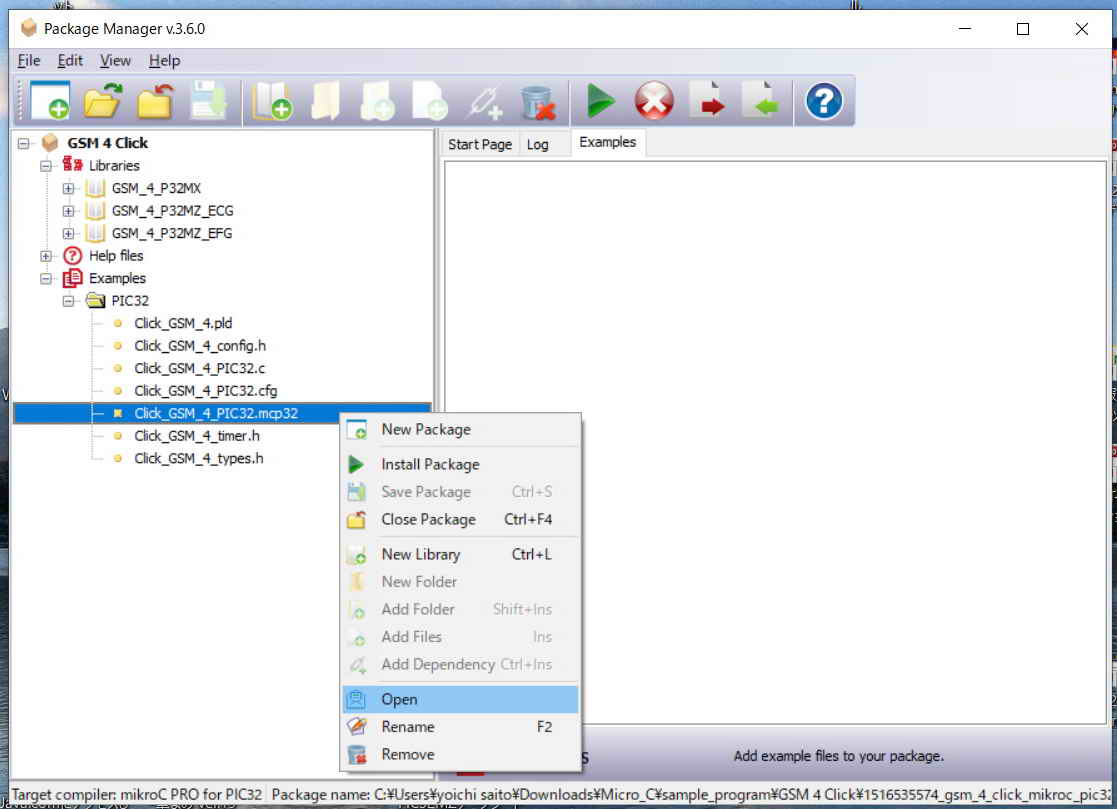This screenshot has height=809, width=1117.
Task: Click the Examples node icon in tree
Action: click(x=72, y=278)
